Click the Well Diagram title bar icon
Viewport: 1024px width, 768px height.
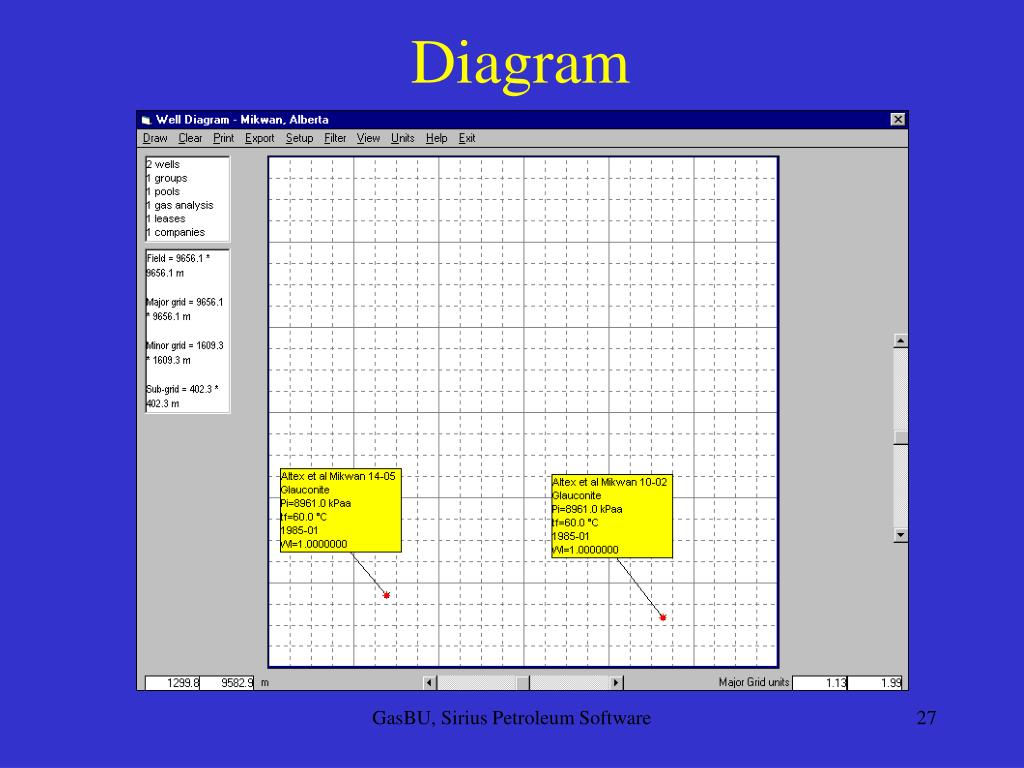[146, 120]
